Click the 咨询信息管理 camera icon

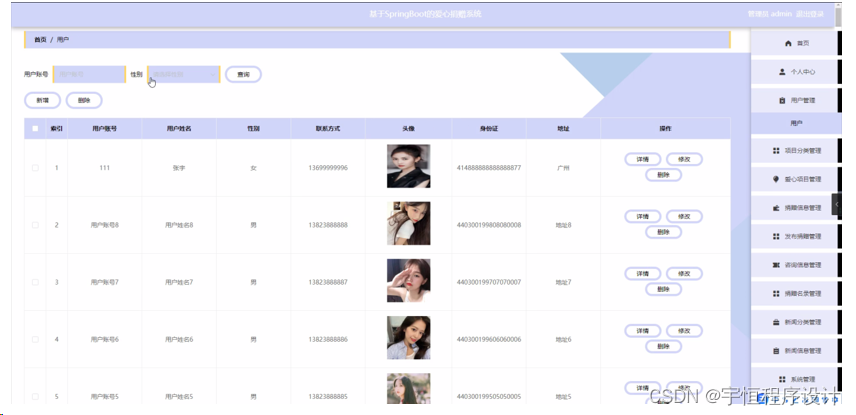click(776, 265)
